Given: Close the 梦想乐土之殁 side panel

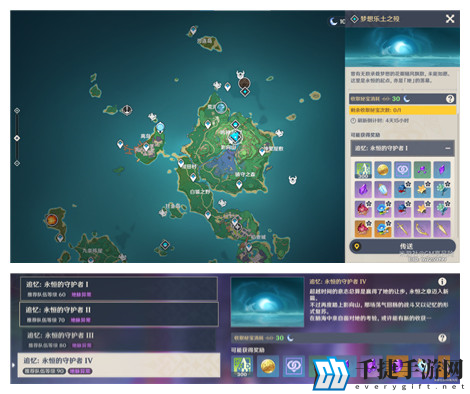Looking at the screenshot, I should pos(450,19).
